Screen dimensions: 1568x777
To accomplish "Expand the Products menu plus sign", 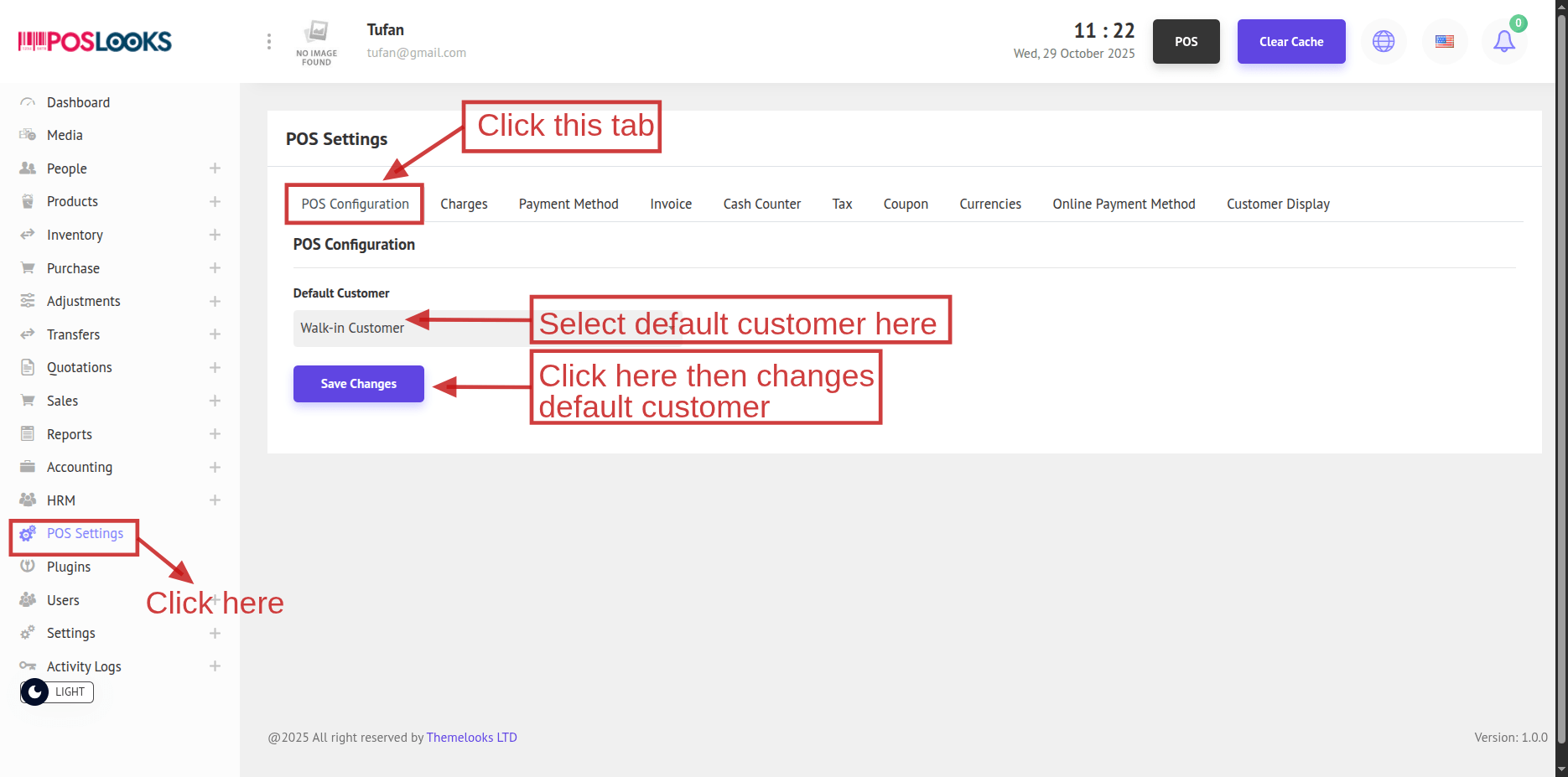I will tap(215, 202).
